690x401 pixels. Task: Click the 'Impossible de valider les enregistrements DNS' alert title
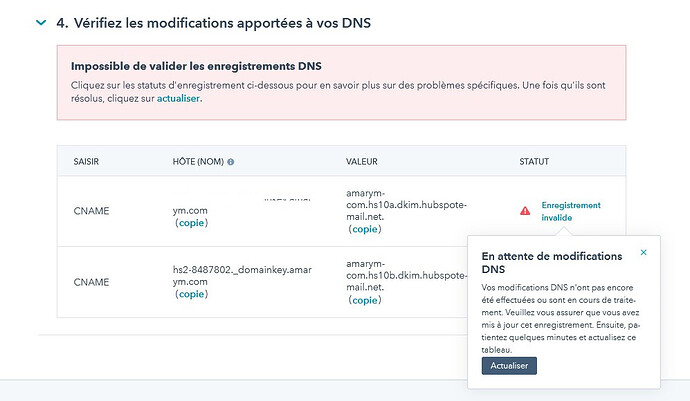tap(196, 66)
